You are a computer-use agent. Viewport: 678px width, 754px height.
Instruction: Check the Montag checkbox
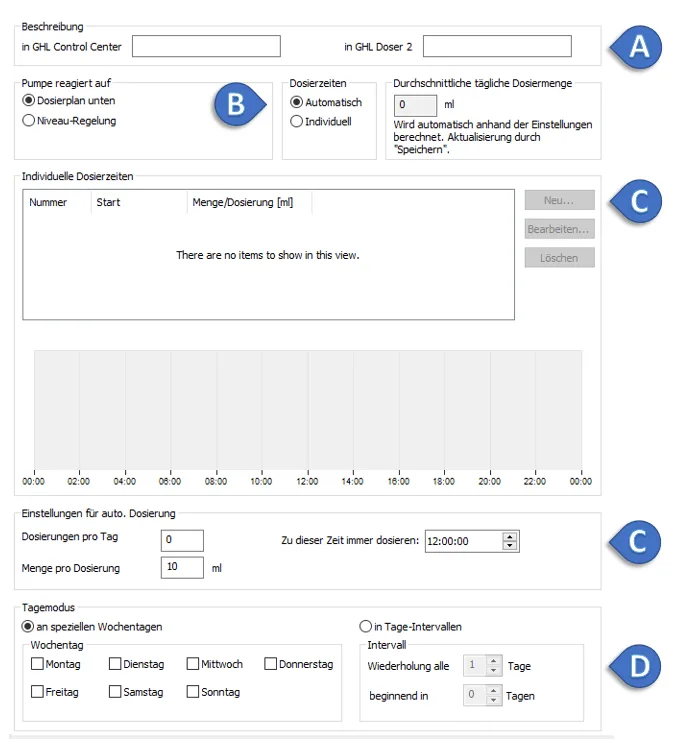point(37,664)
